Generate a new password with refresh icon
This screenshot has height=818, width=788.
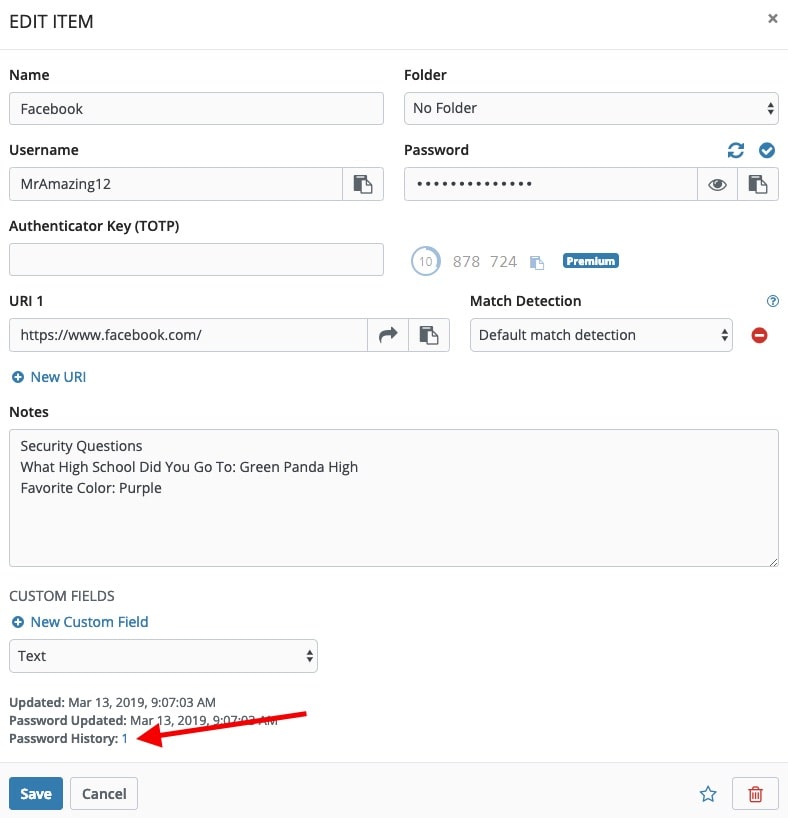click(735, 150)
